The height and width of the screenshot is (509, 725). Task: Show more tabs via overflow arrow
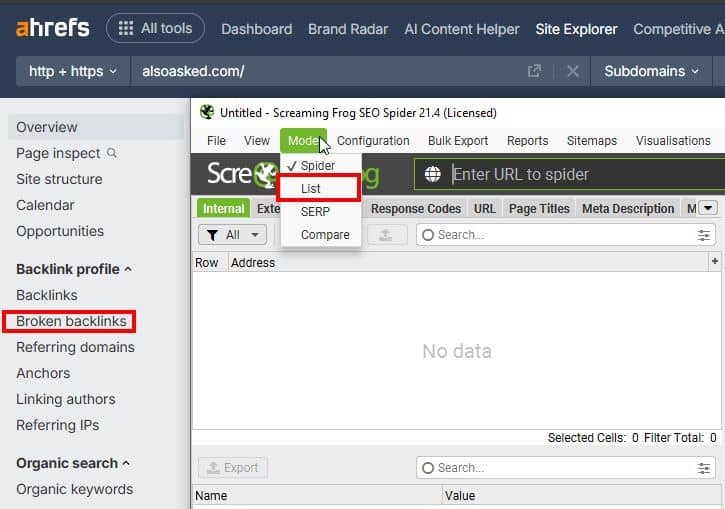(x=708, y=208)
